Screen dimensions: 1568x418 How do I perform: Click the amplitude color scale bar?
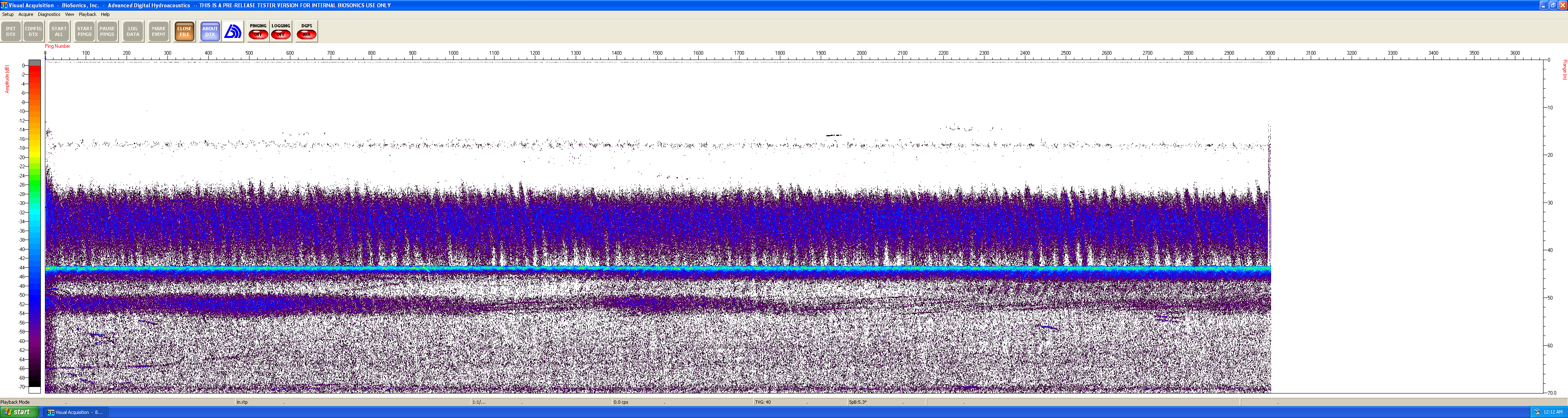[x=35, y=226]
